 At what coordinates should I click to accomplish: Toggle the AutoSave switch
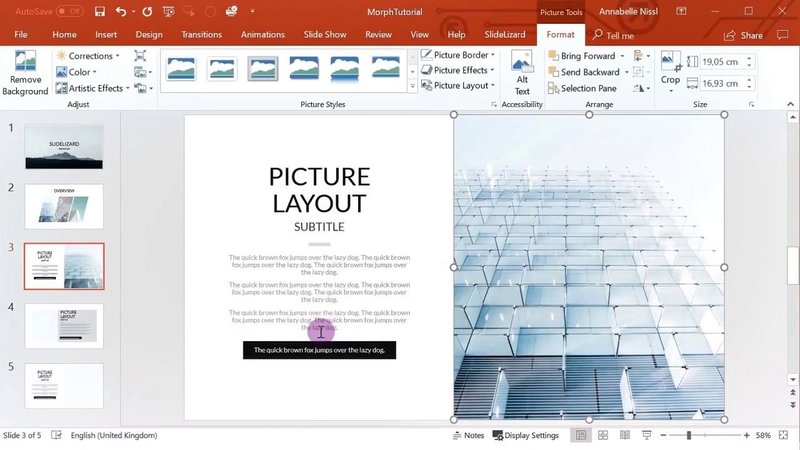[x=69, y=12]
